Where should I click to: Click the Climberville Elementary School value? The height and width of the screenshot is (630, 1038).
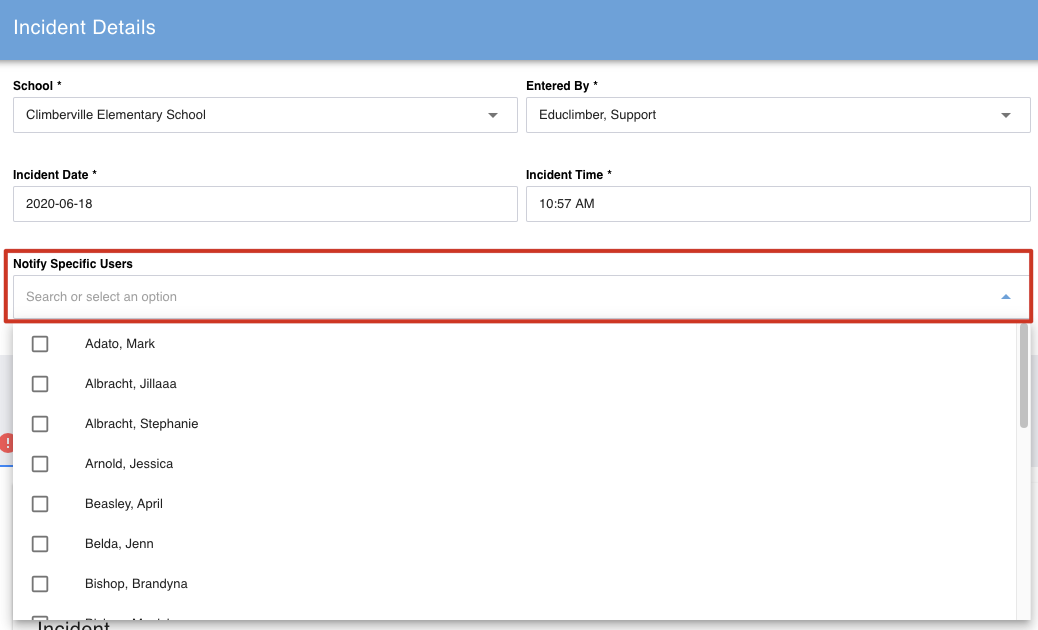(x=116, y=115)
